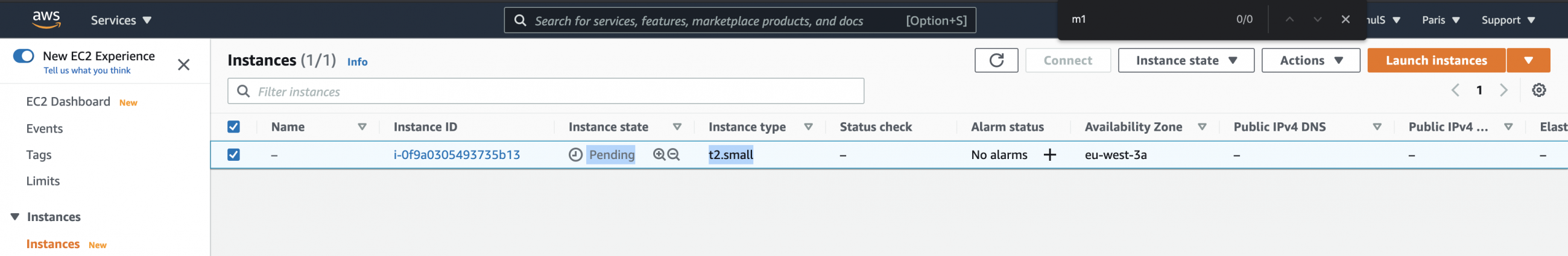
Task: Close the EC2 sidebar panel
Action: pyautogui.click(x=183, y=64)
